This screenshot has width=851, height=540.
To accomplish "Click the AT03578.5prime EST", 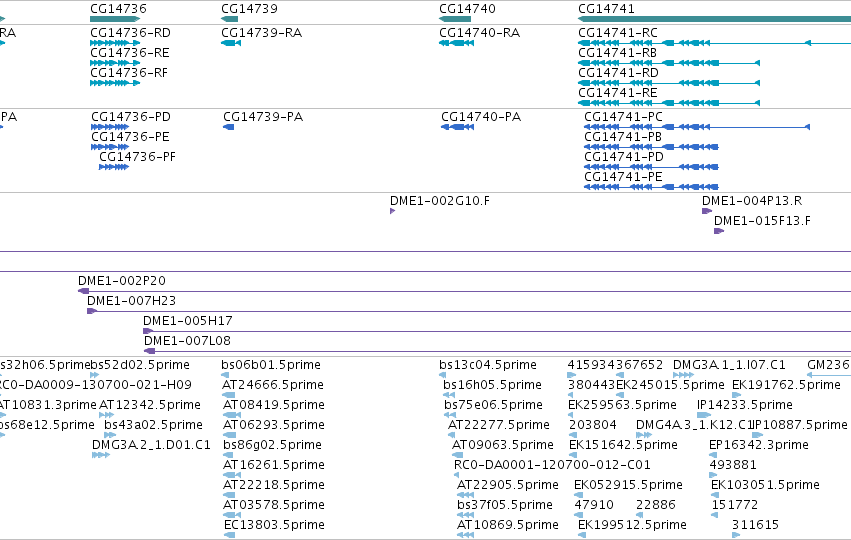I will [232, 516].
